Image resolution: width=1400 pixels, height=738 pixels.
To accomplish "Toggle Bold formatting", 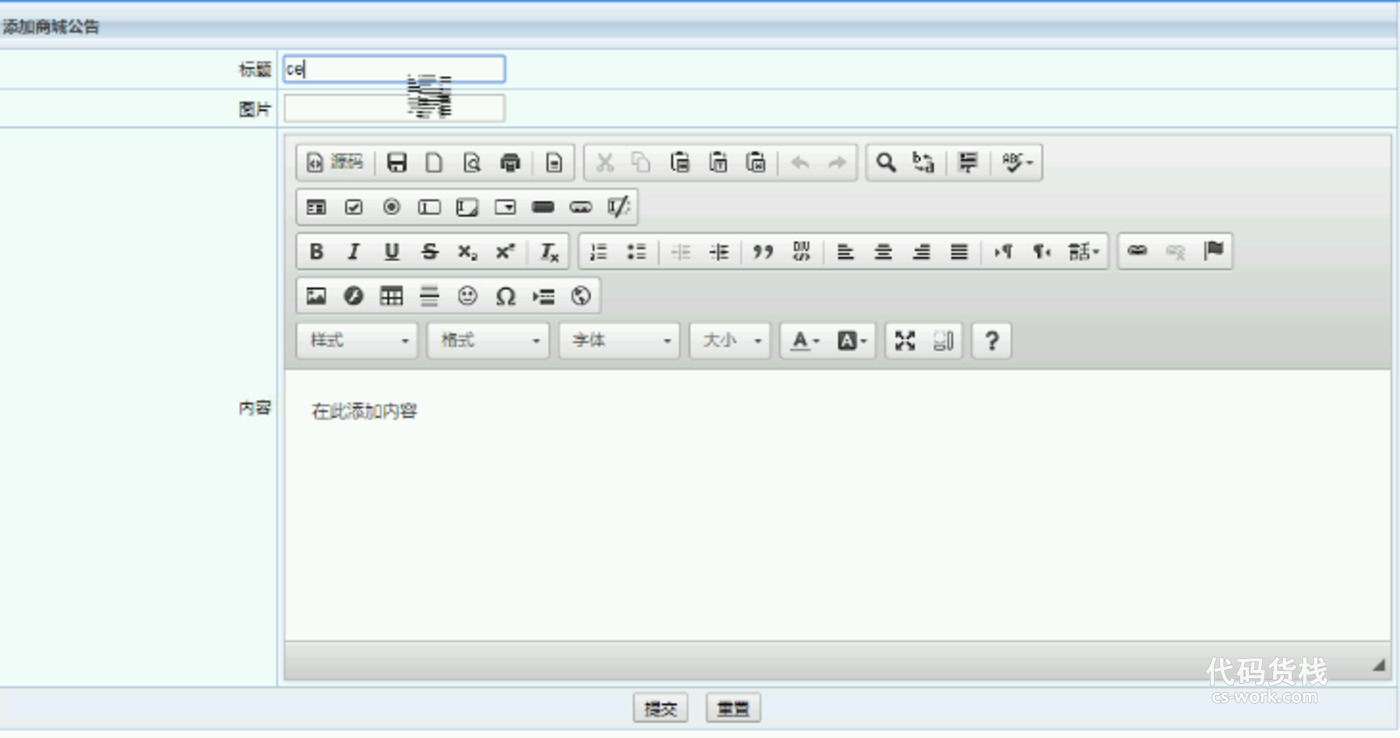I will [x=315, y=251].
